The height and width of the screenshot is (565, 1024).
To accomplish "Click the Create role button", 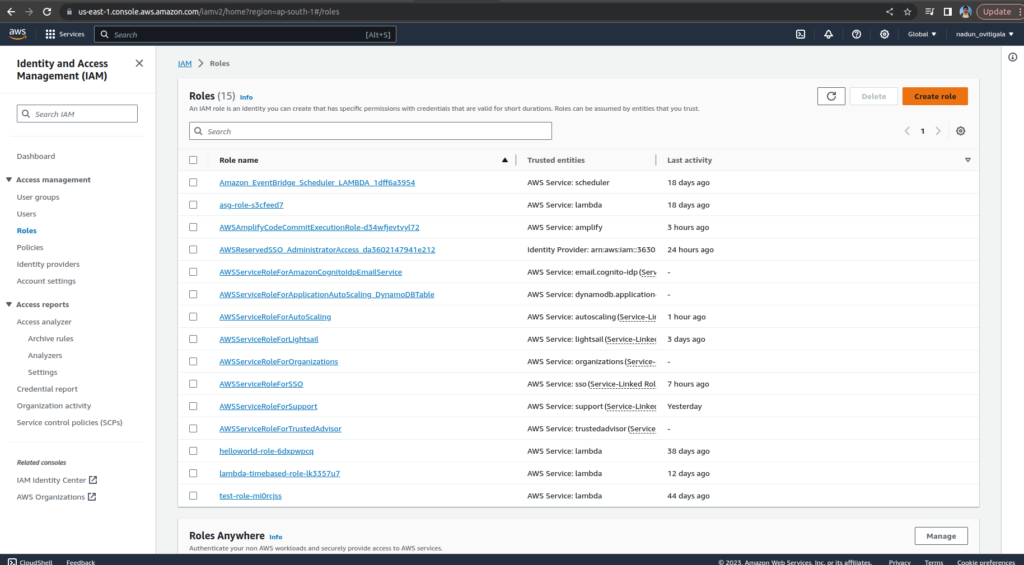I will coord(935,96).
